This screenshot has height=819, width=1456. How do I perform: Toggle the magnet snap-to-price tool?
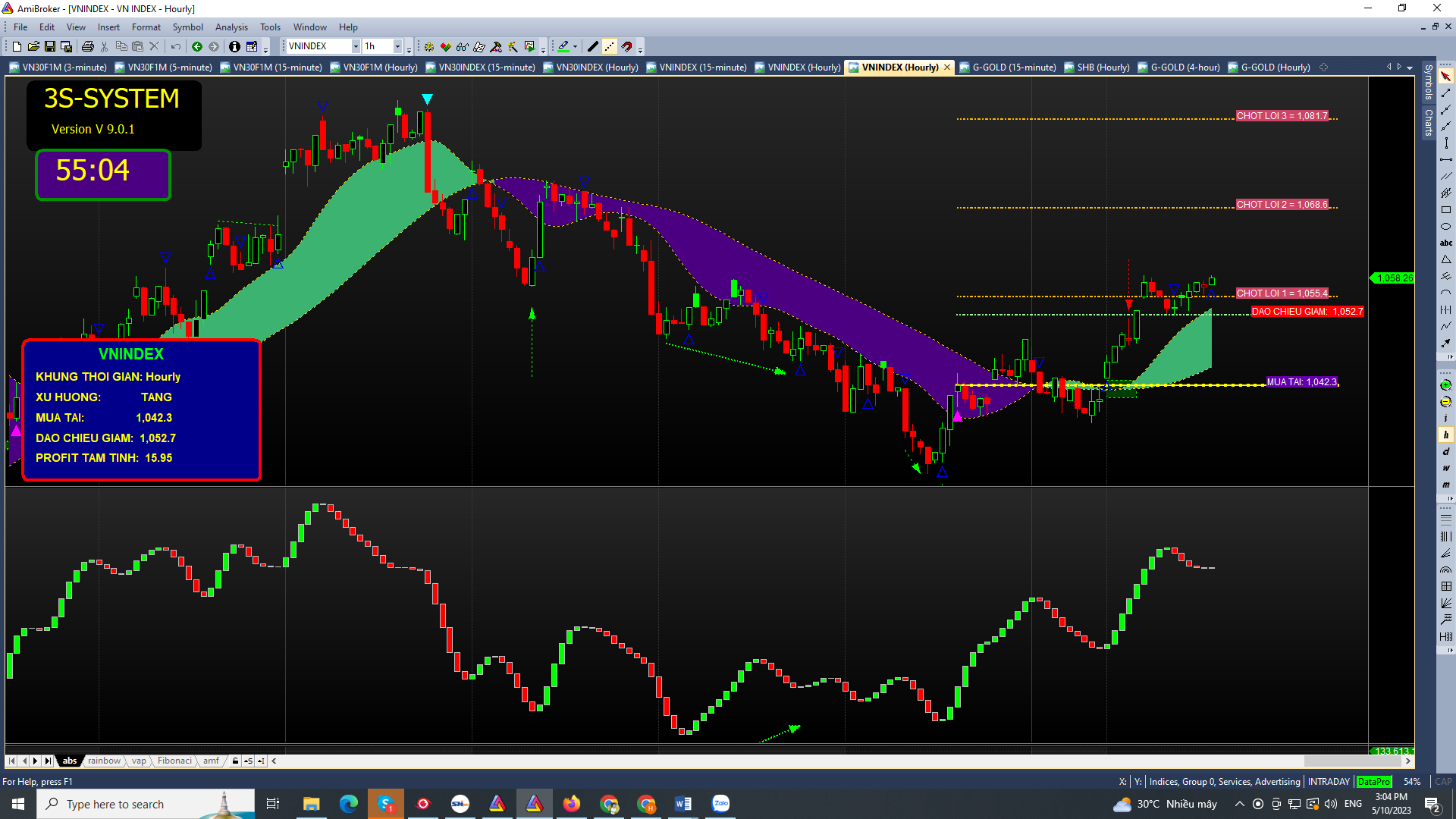626,47
